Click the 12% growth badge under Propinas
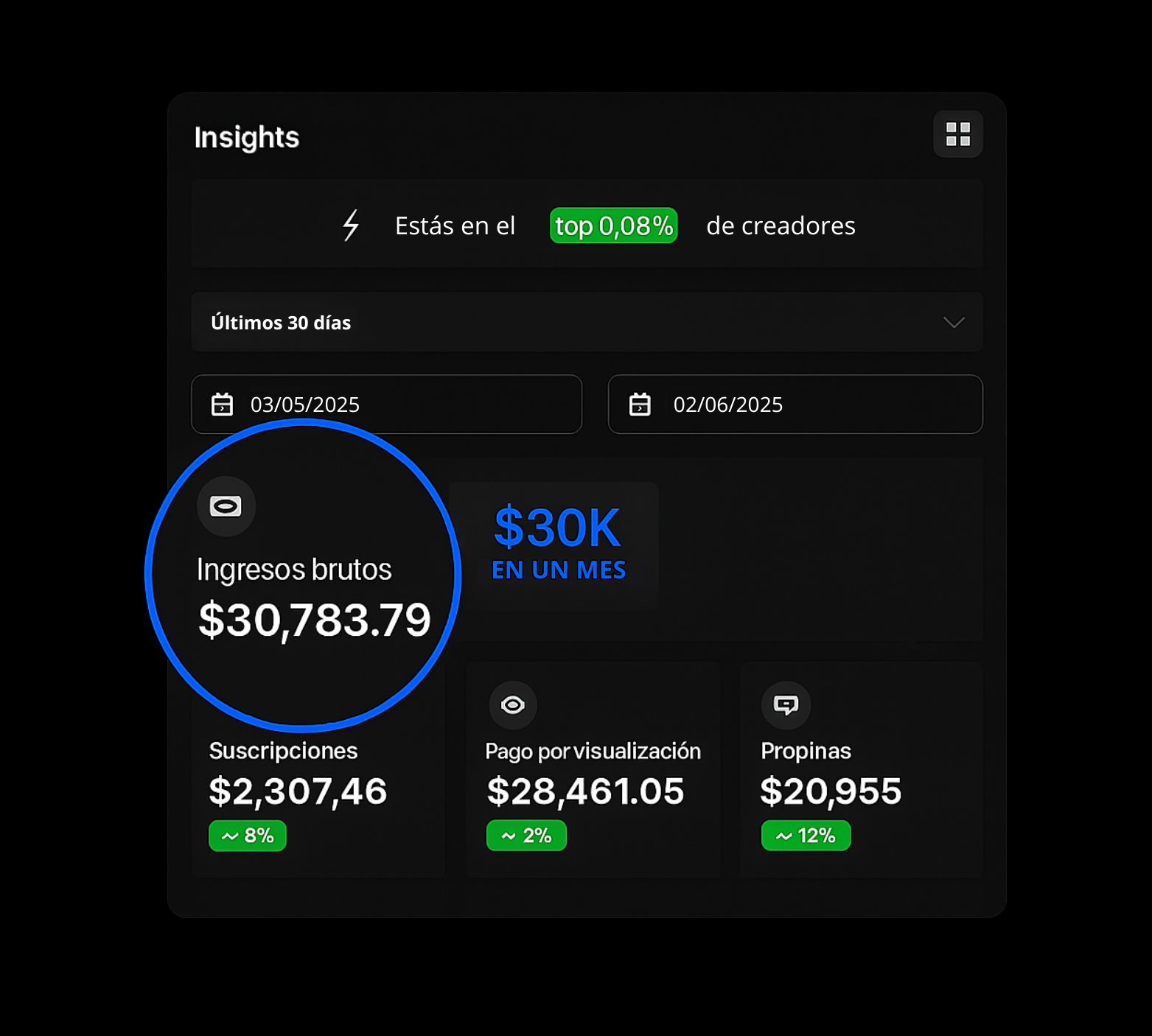The width and height of the screenshot is (1152, 1036). pyautogui.click(x=806, y=836)
